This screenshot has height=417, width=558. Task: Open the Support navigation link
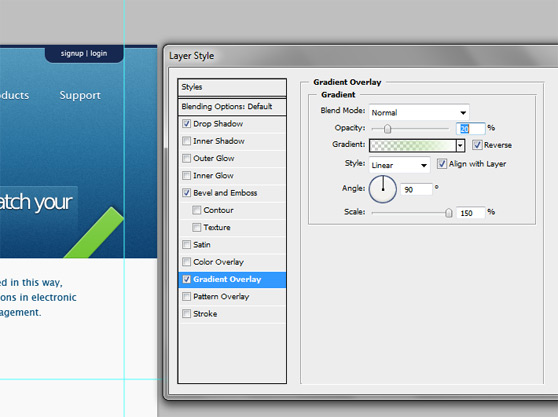pyautogui.click(x=80, y=95)
